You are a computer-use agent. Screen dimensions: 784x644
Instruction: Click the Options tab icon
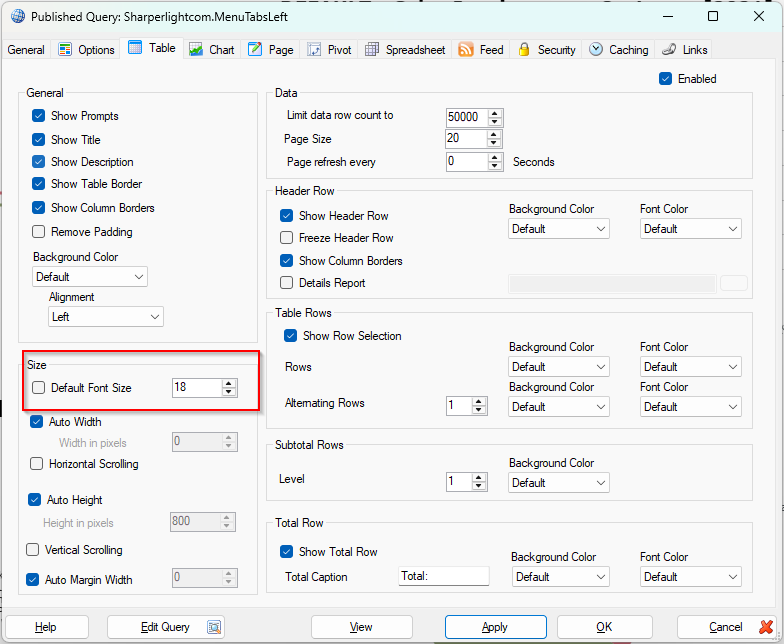click(65, 50)
